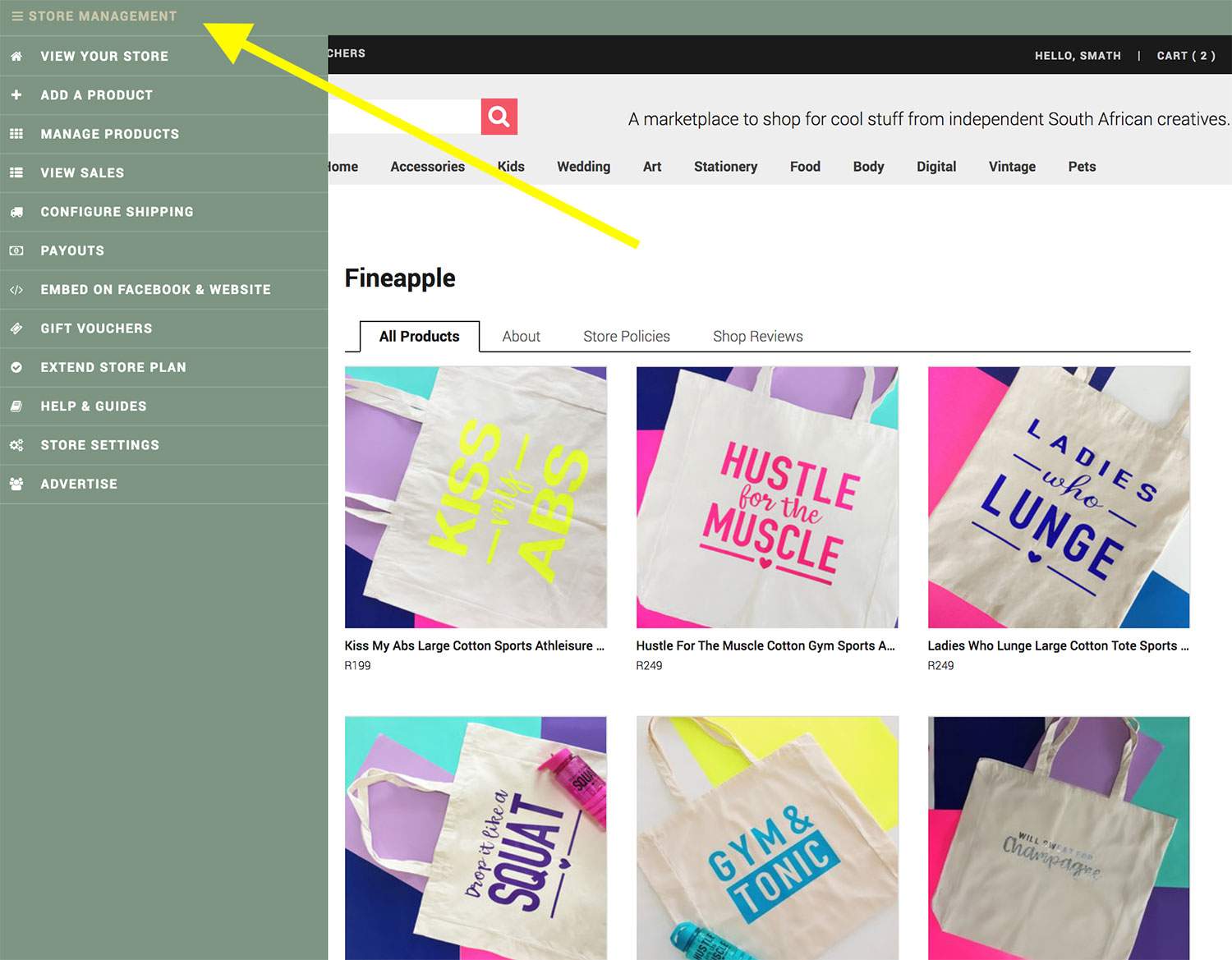This screenshot has width=1232, height=960.
Task: View the cart with 2 items
Action: tap(1185, 56)
